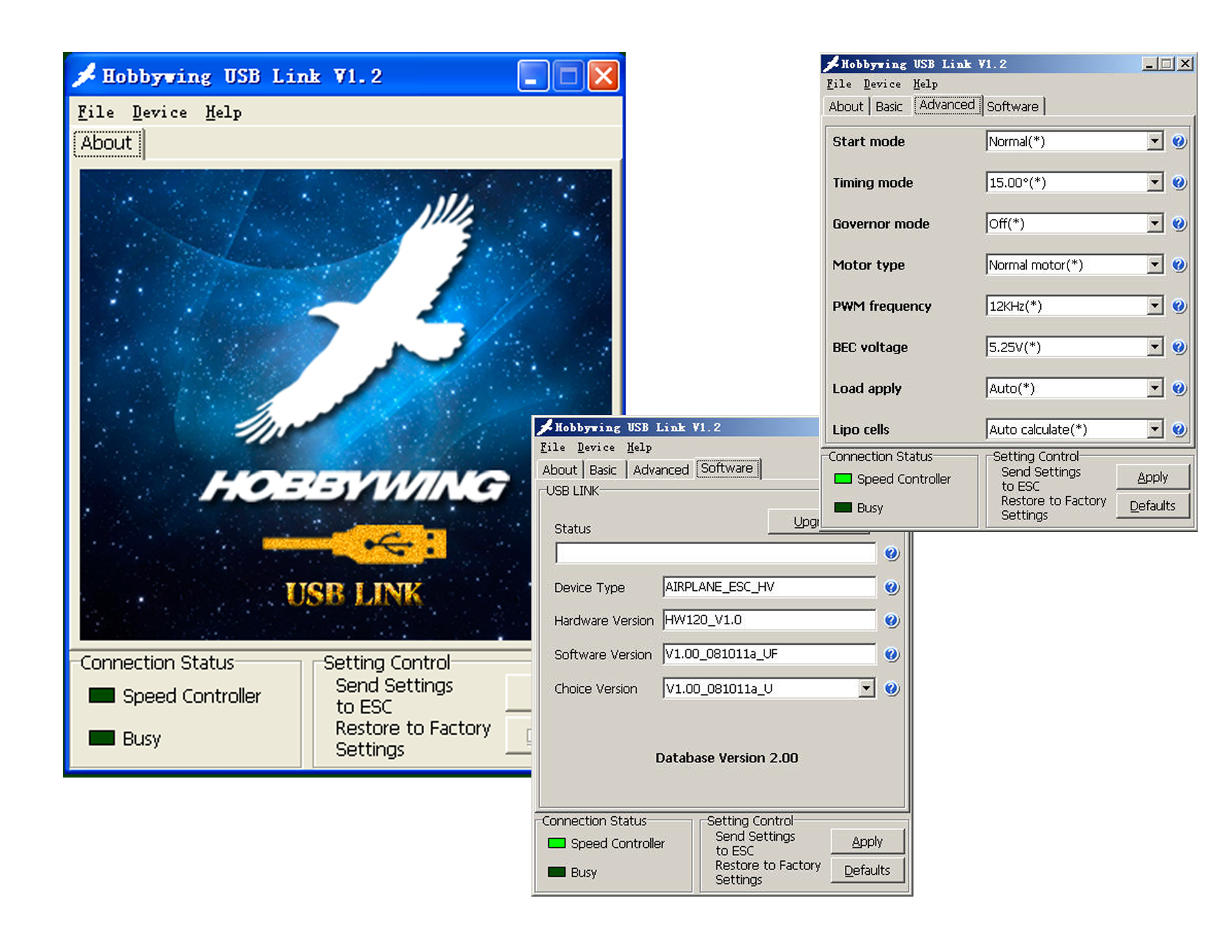Open Load apply dropdown showing Auto(*)
Viewport: 1232px width, 952px height.
coord(1074,388)
